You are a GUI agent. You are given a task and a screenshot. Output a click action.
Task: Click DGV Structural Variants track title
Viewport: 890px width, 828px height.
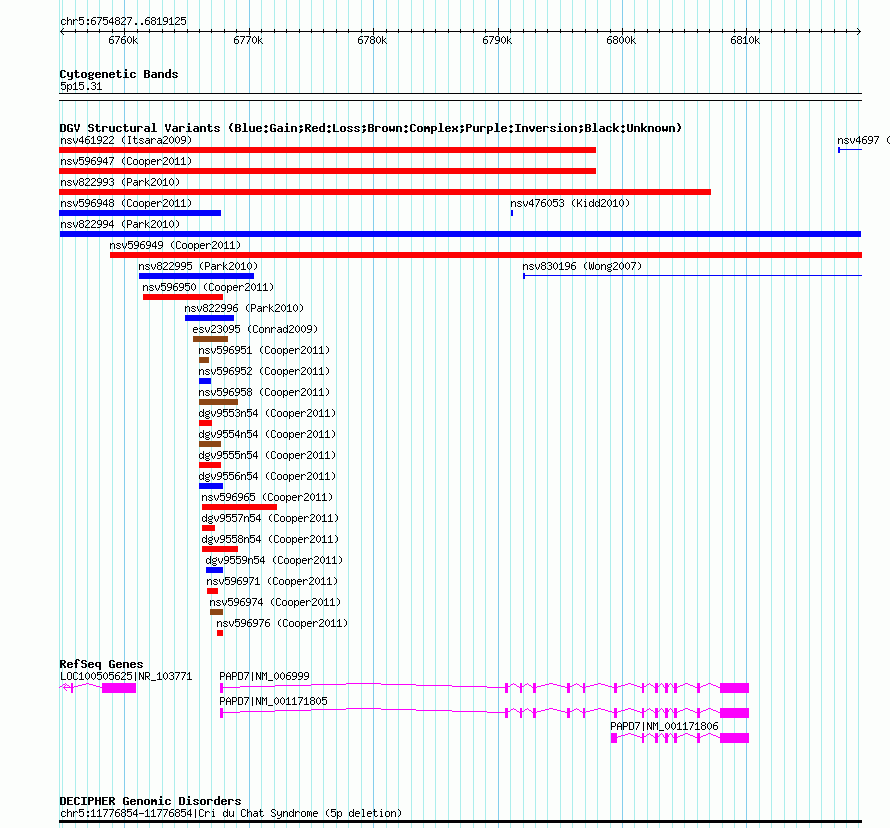pos(370,128)
